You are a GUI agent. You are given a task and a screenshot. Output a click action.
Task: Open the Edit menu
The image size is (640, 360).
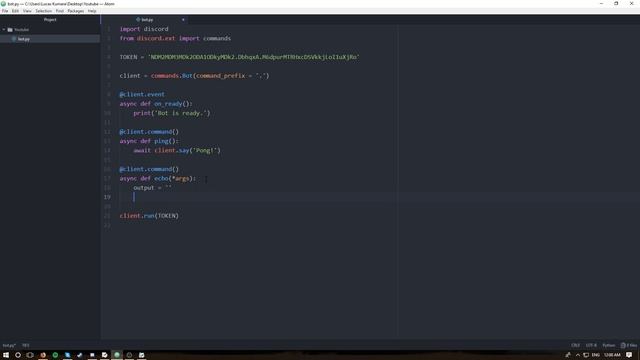[x=15, y=11]
